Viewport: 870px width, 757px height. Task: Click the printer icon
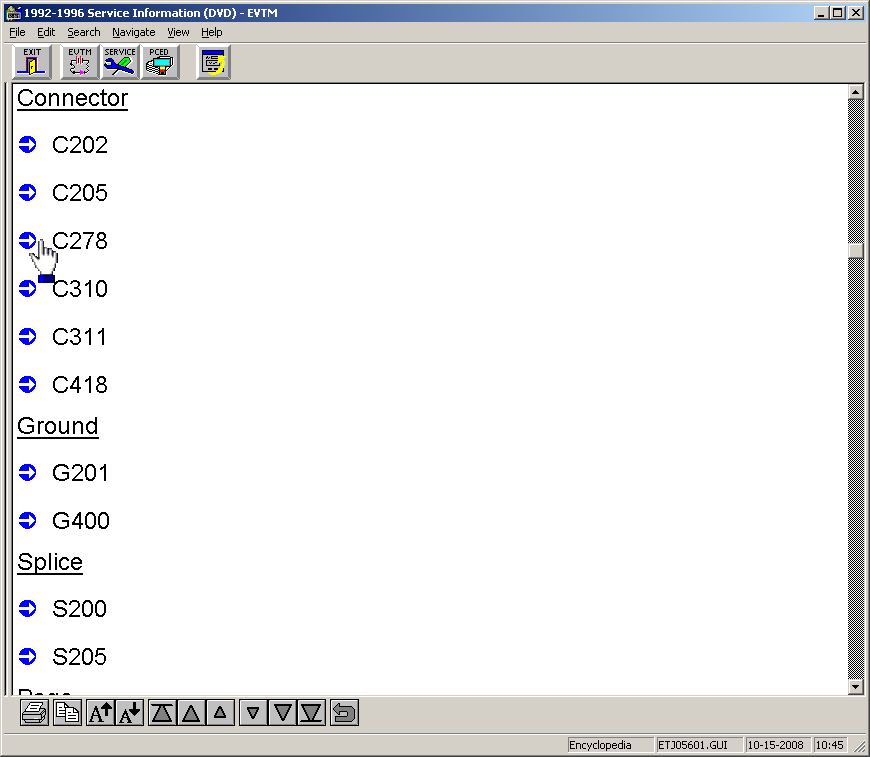pos(34,712)
